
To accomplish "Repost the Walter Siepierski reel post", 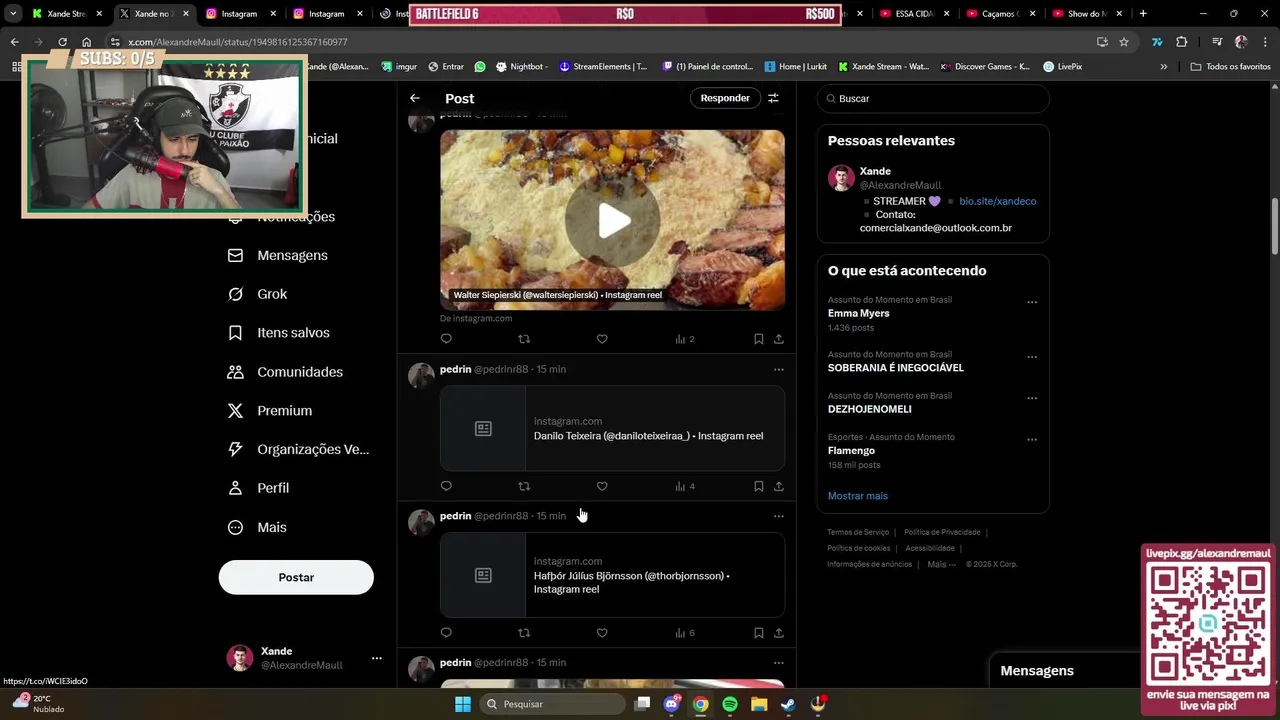I will click(x=524, y=339).
